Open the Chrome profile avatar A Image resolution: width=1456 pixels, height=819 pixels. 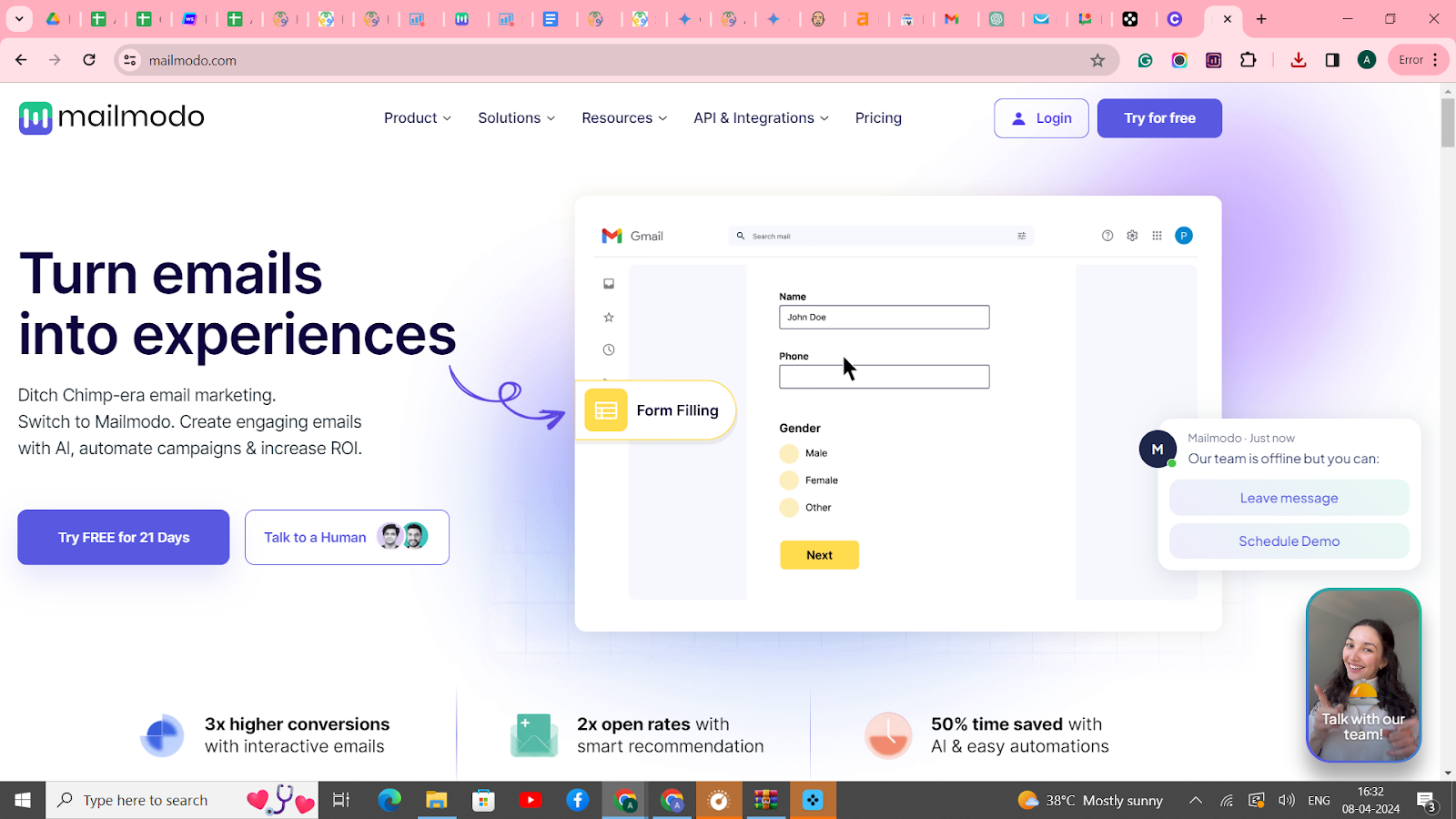(1367, 60)
